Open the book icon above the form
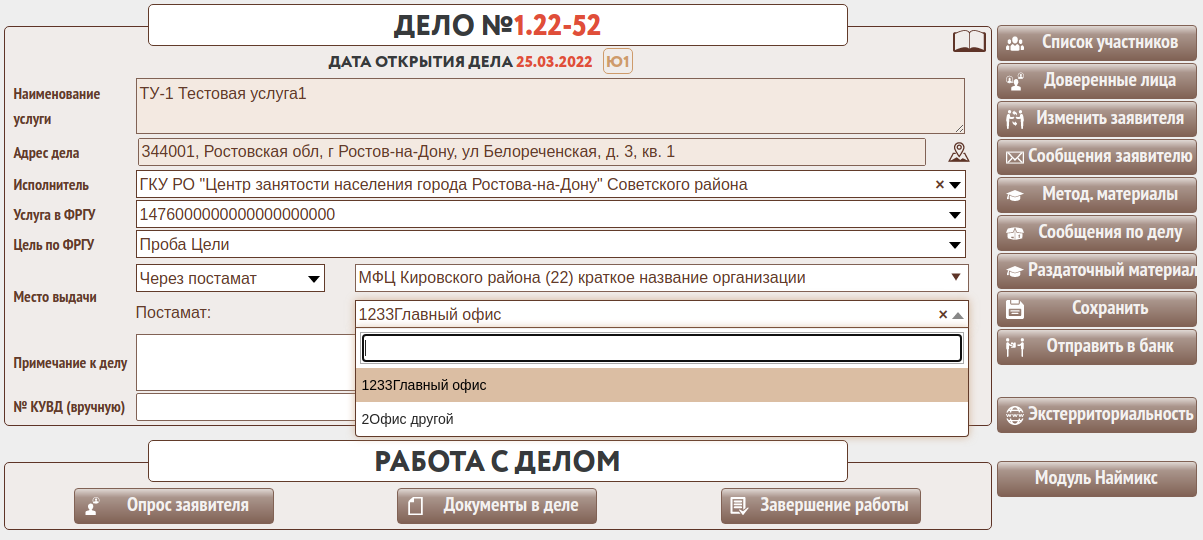Viewport: 1203px width, 540px height. point(968,42)
